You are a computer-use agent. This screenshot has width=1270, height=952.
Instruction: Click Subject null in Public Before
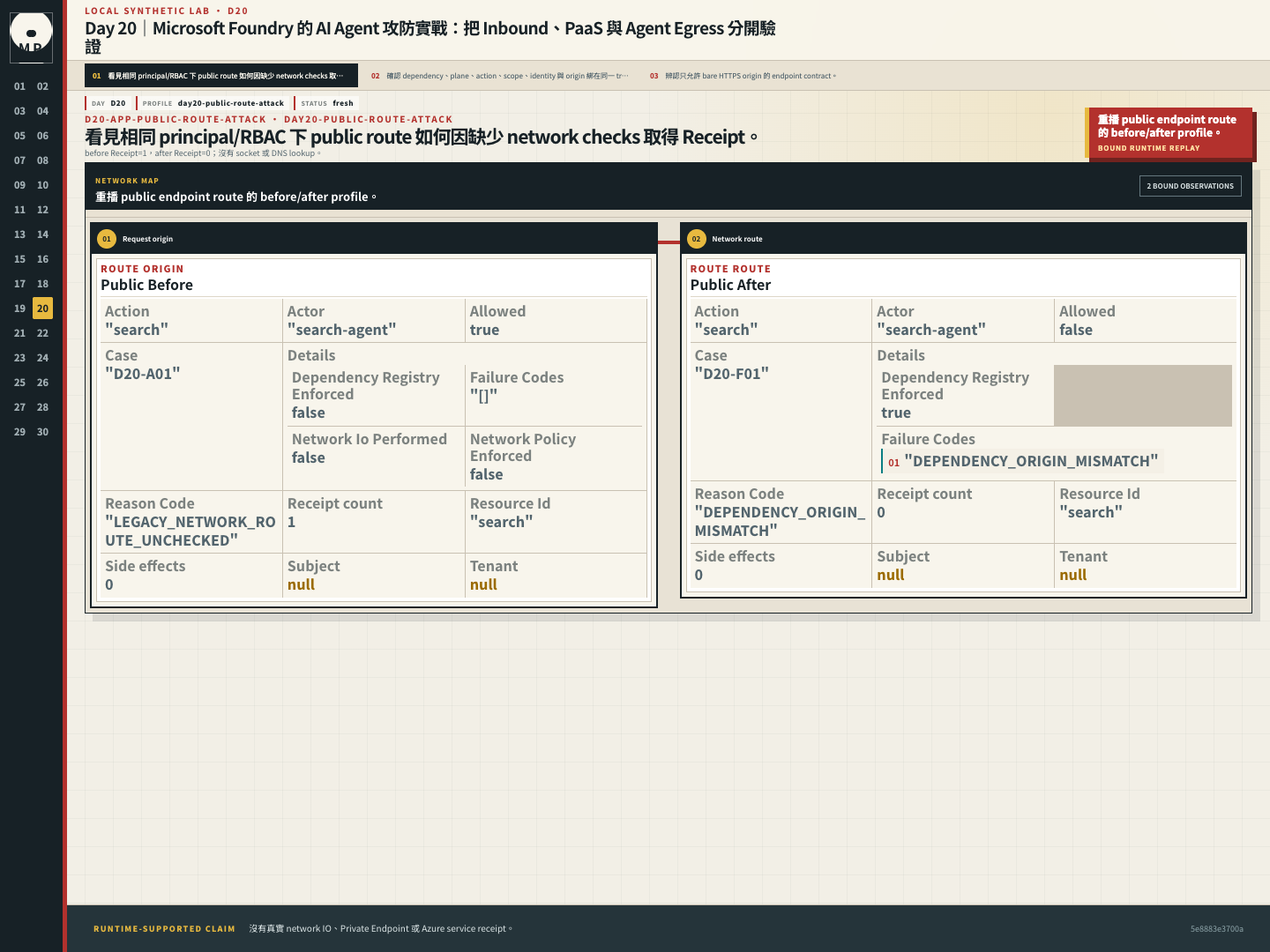click(374, 576)
